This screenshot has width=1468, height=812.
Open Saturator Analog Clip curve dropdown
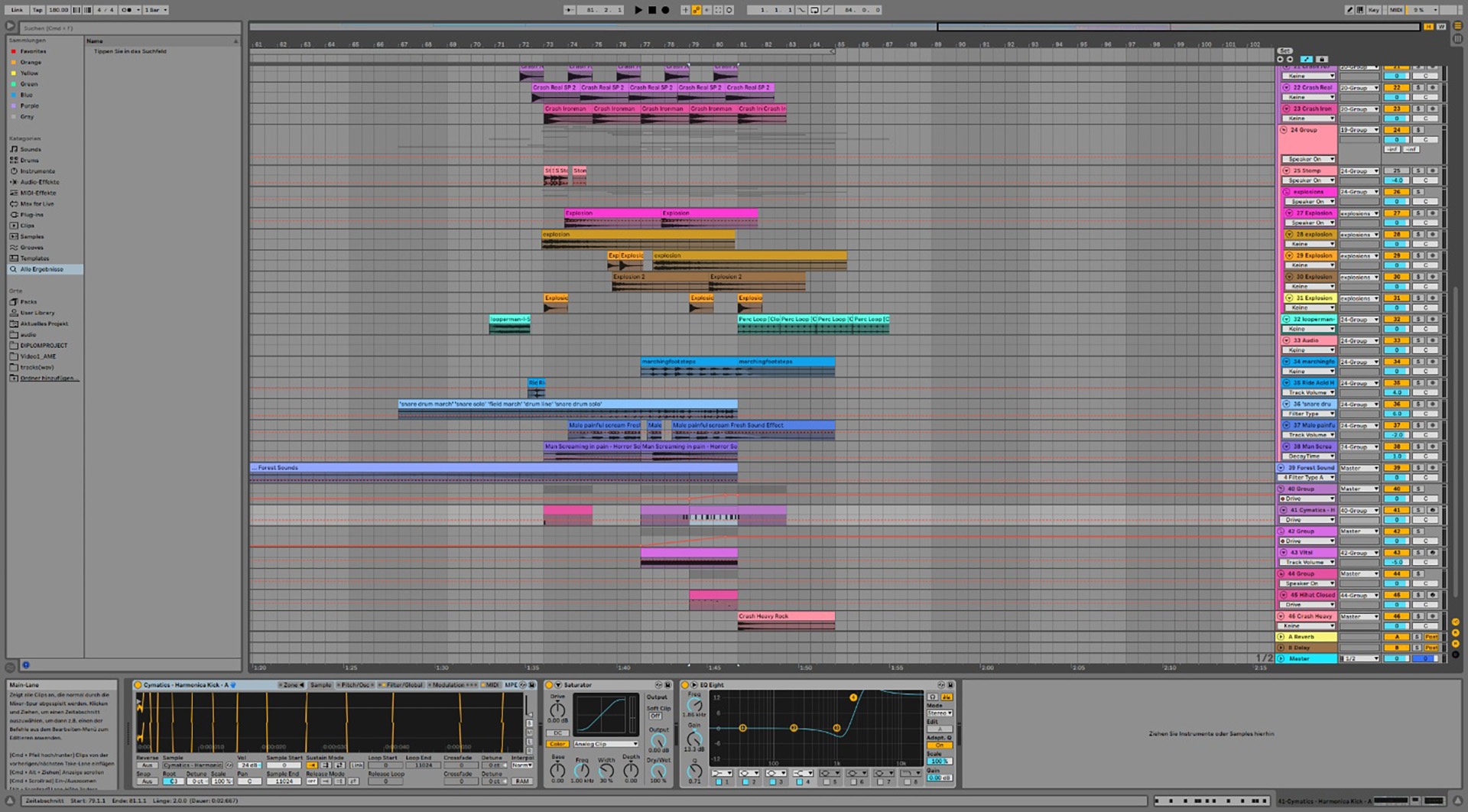pos(605,744)
